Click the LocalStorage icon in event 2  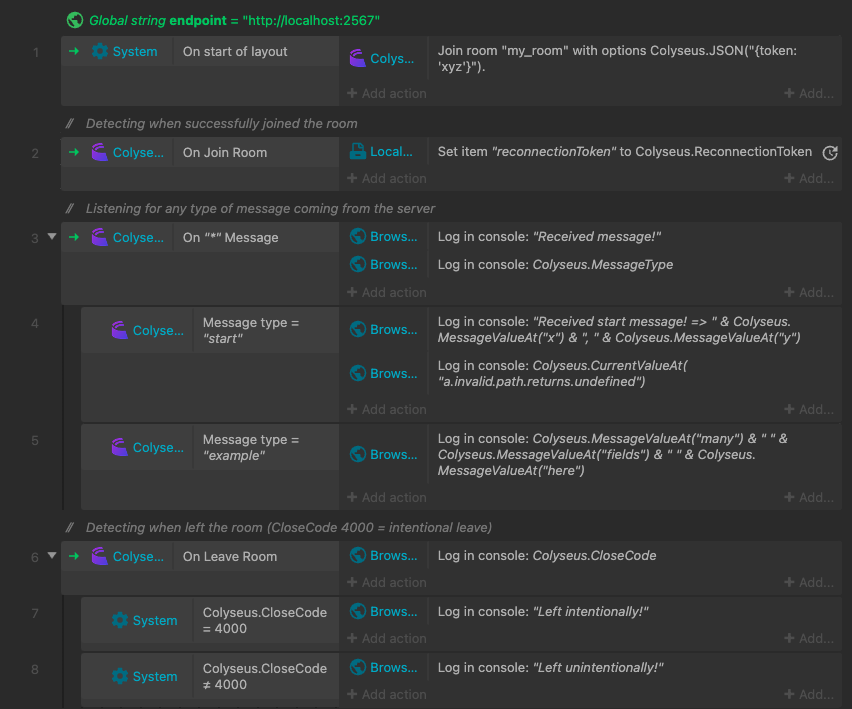[x=357, y=152]
